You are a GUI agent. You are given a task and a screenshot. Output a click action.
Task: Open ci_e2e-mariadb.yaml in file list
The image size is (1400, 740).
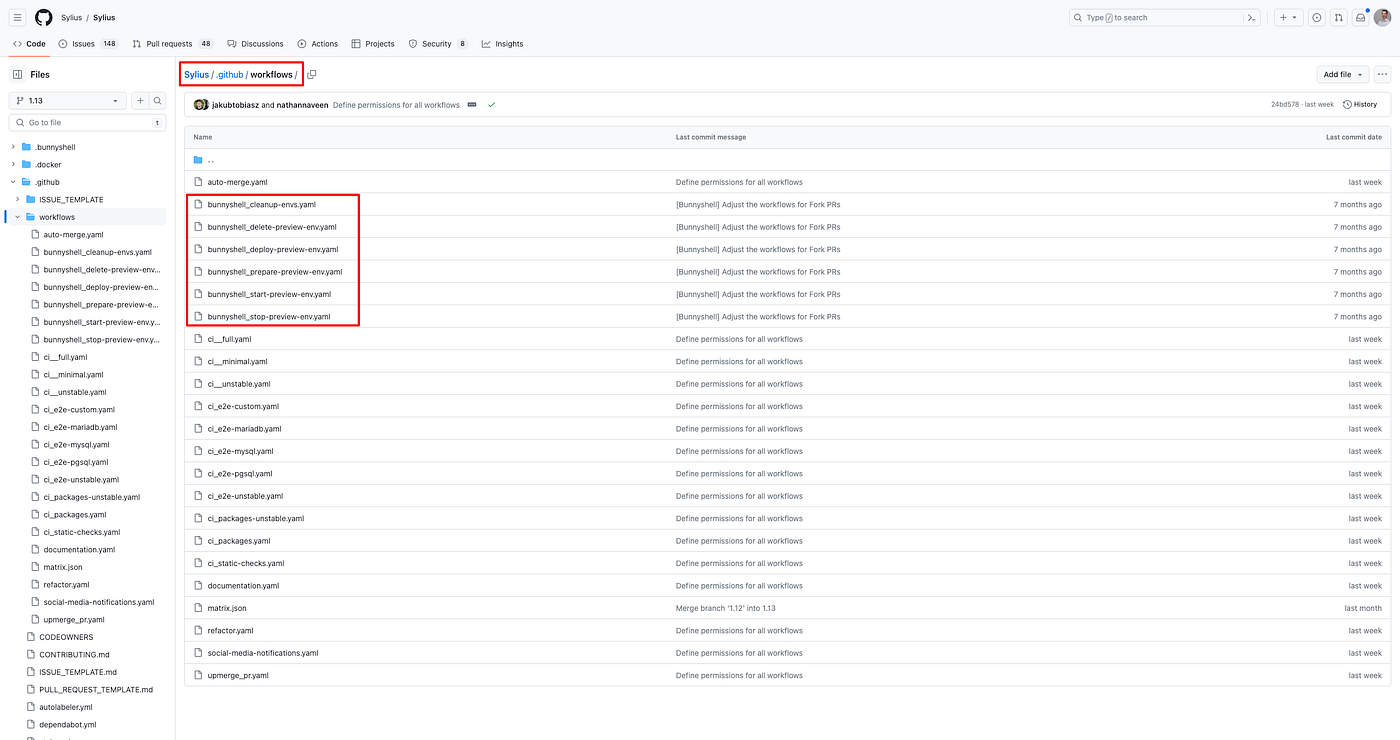(x=244, y=428)
